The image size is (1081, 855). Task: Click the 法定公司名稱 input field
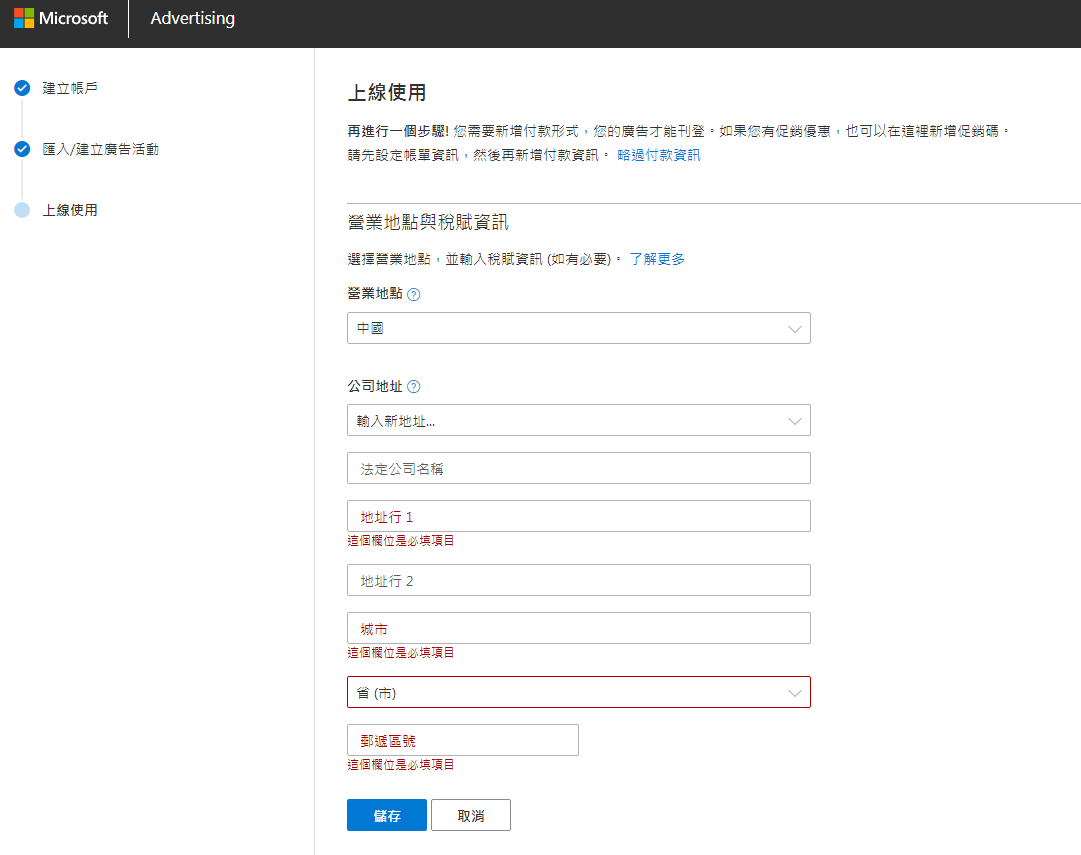(x=578, y=468)
